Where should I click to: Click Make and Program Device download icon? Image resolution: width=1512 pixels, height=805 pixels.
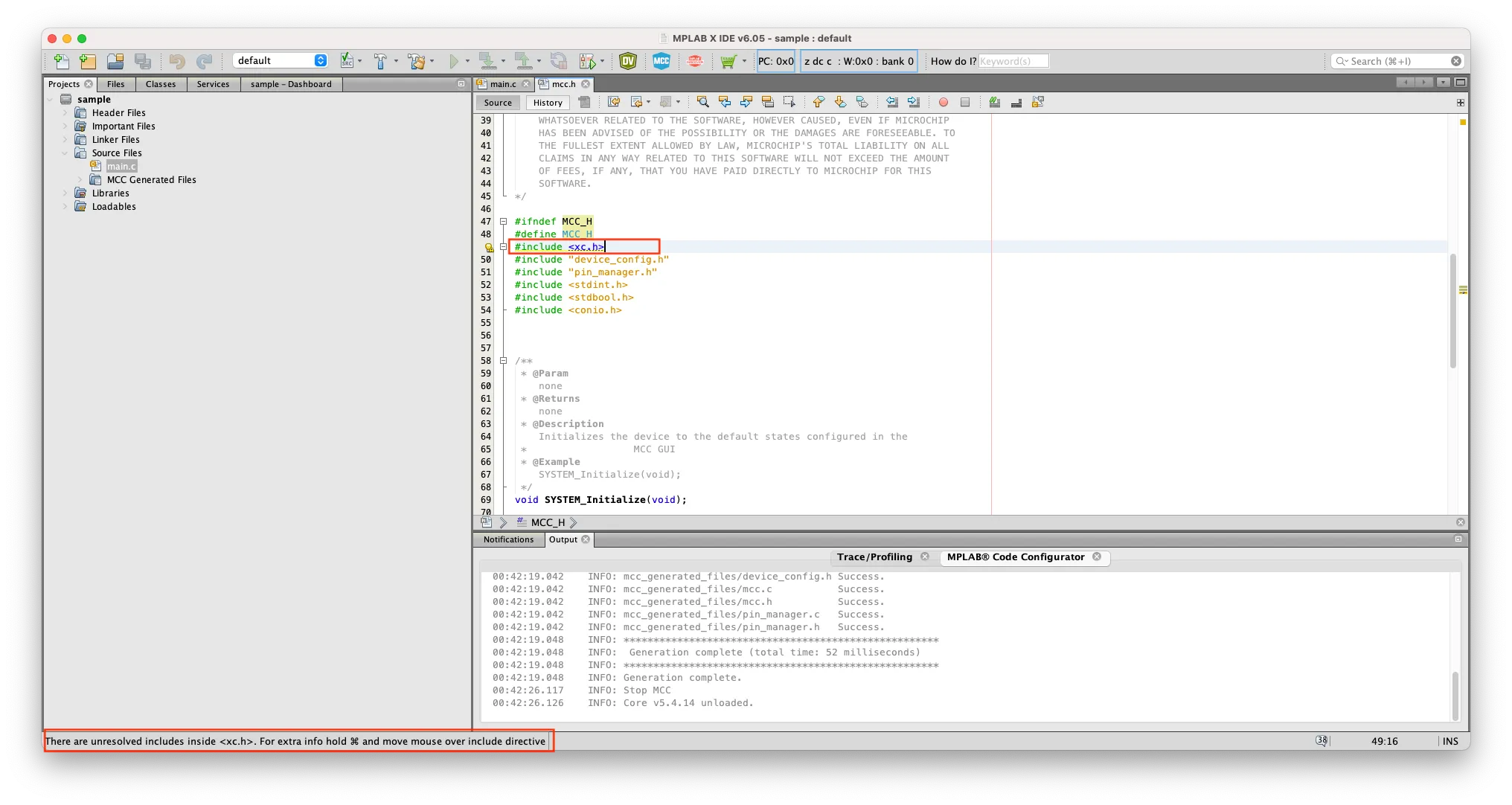pyautogui.click(x=487, y=61)
